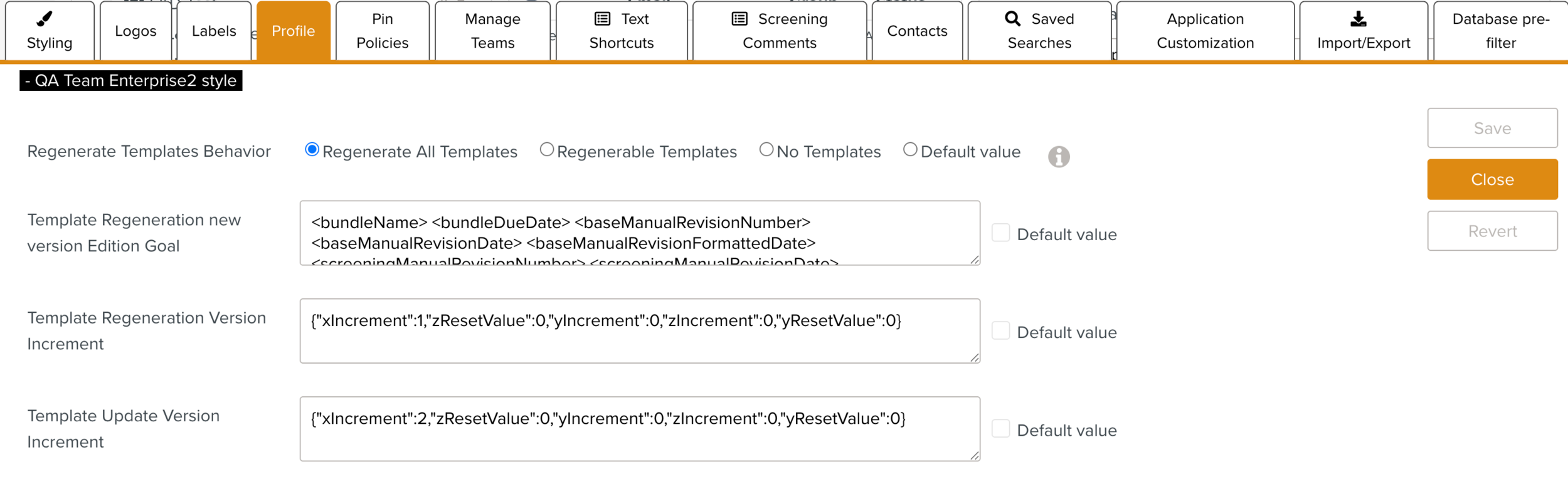Viewport: 1568px width, 479px height.
Task: Click Edition Goal textarea resize handle
Action: point(974,260)
